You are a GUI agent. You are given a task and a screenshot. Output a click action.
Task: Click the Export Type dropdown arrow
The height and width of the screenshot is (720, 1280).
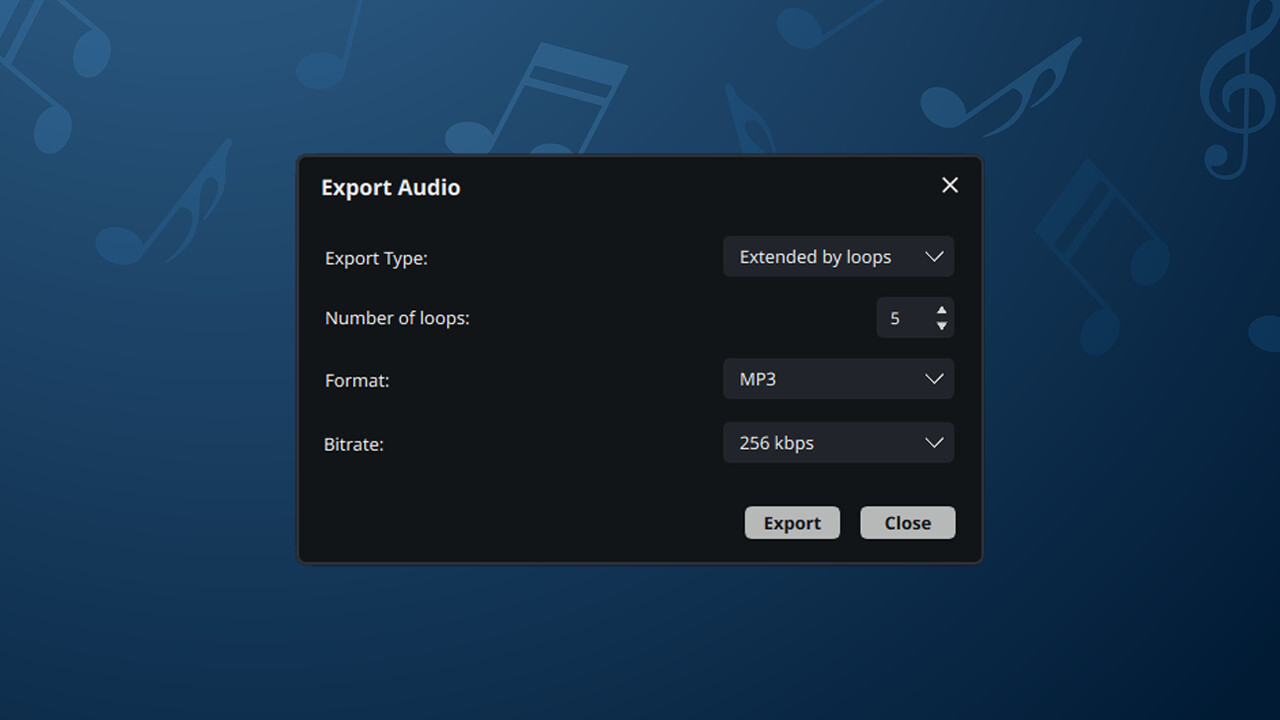[934, 256]
